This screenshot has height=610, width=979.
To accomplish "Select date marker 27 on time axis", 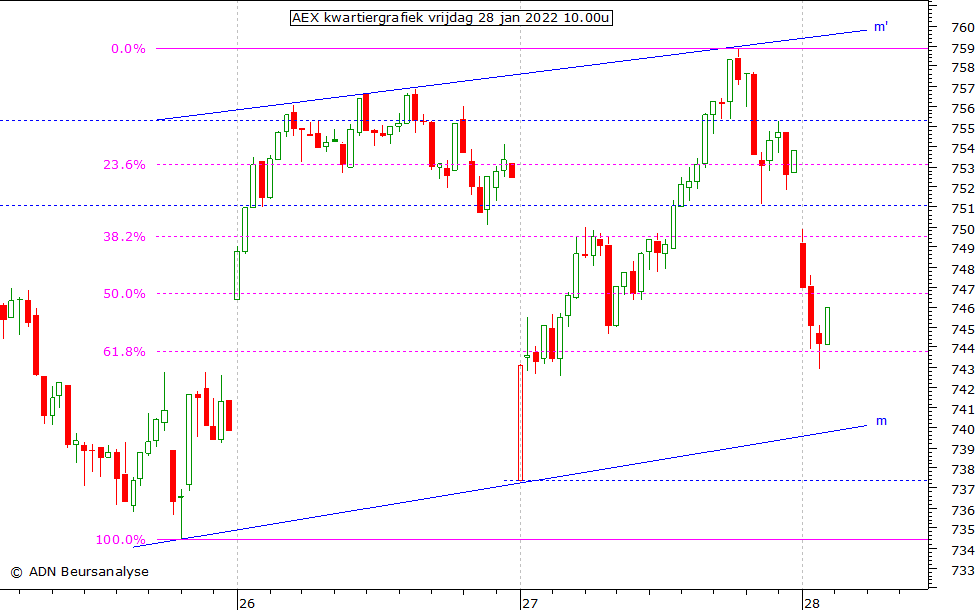I will pos(529,603).
